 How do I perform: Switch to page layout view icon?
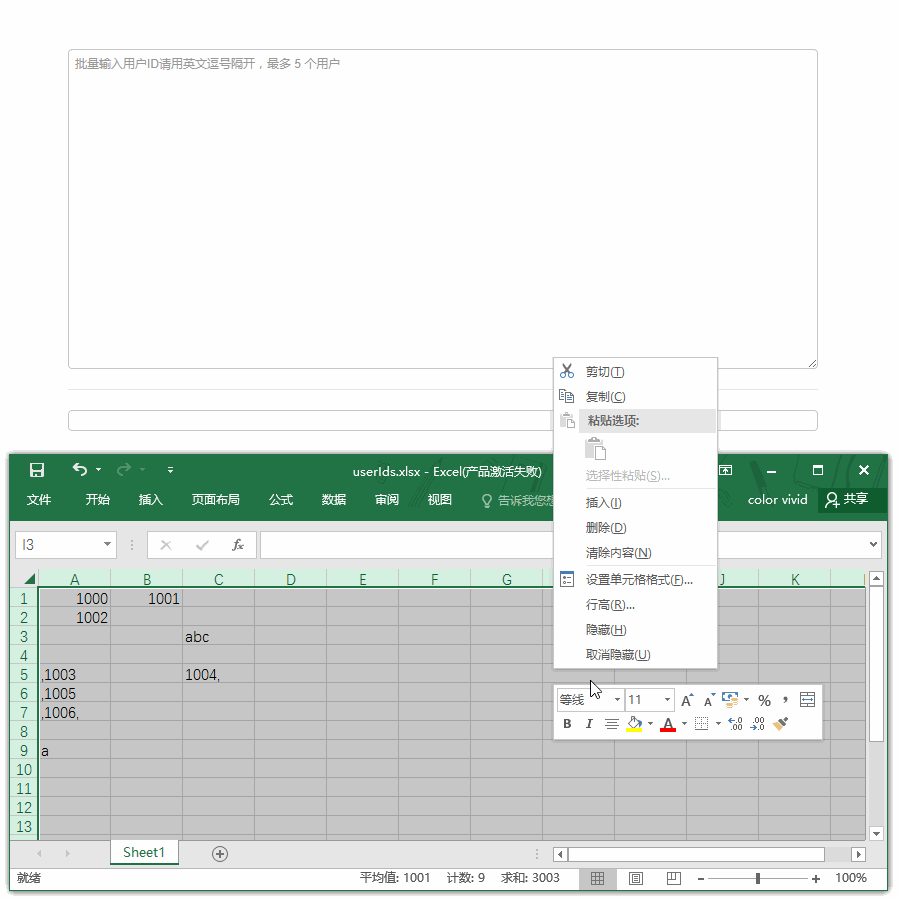pos(636,878)
